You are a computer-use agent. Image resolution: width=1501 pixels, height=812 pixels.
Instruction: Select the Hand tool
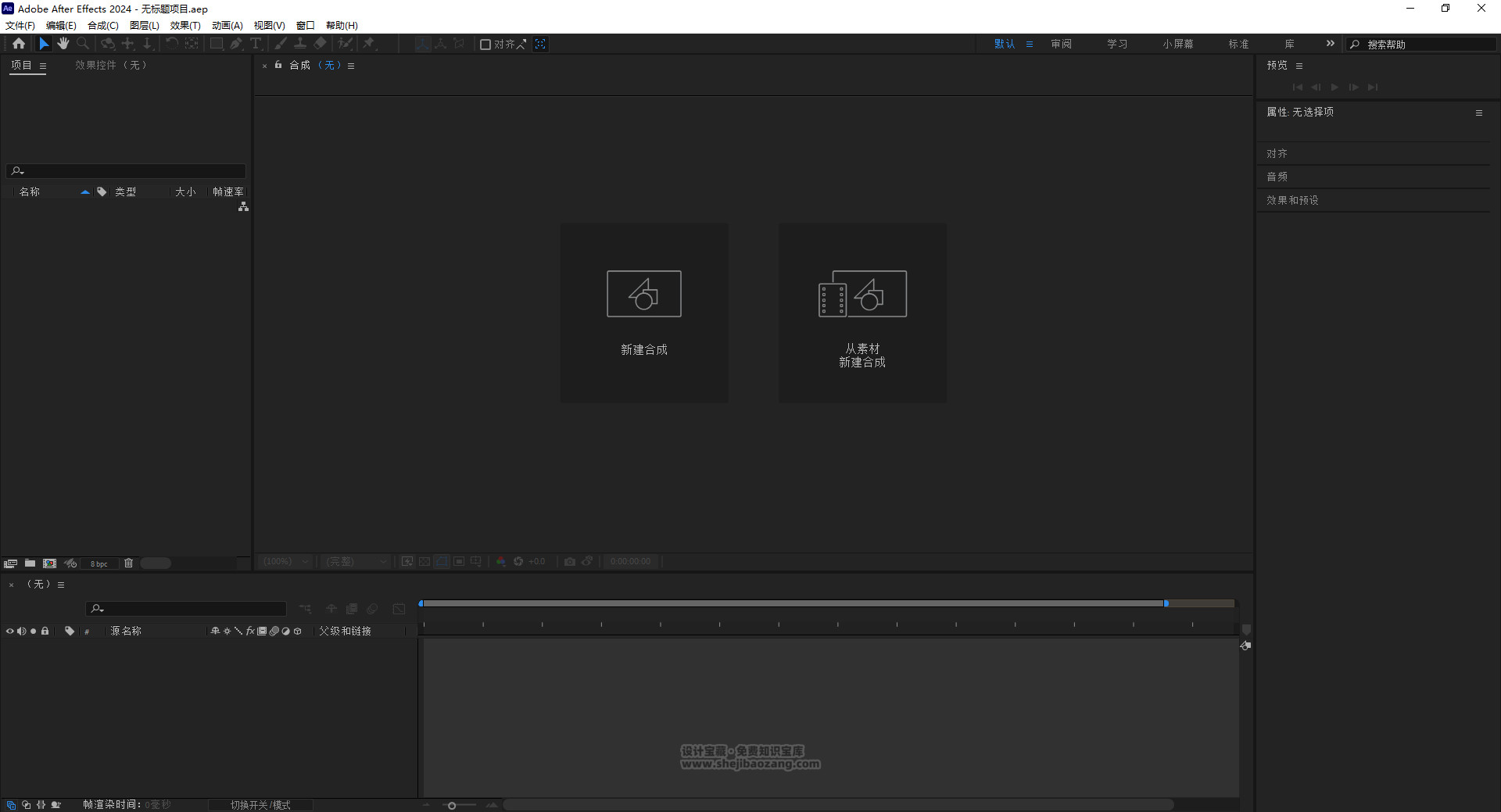[x=63, y=44]
